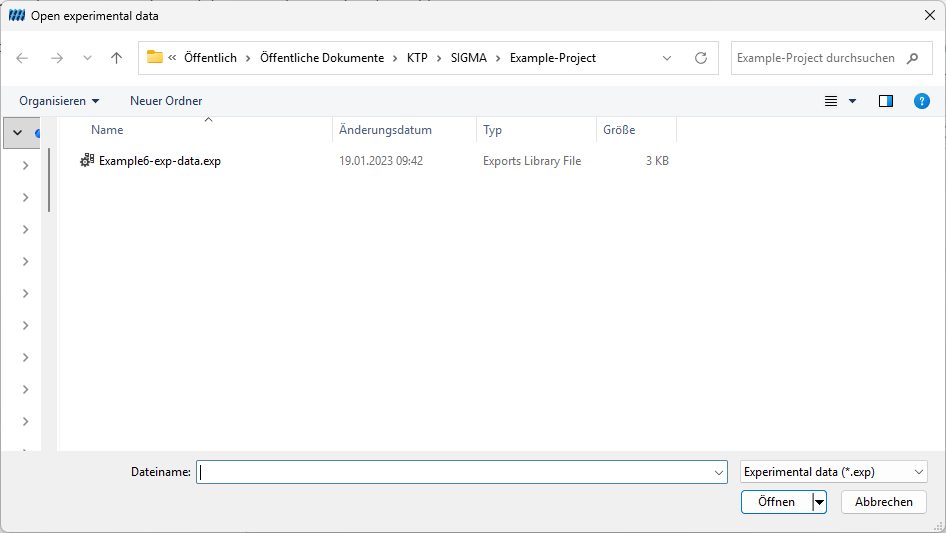The height and width of the screenshot is (533, 946).
Task: Open the Organisieren menu
Action: [59, 101]
